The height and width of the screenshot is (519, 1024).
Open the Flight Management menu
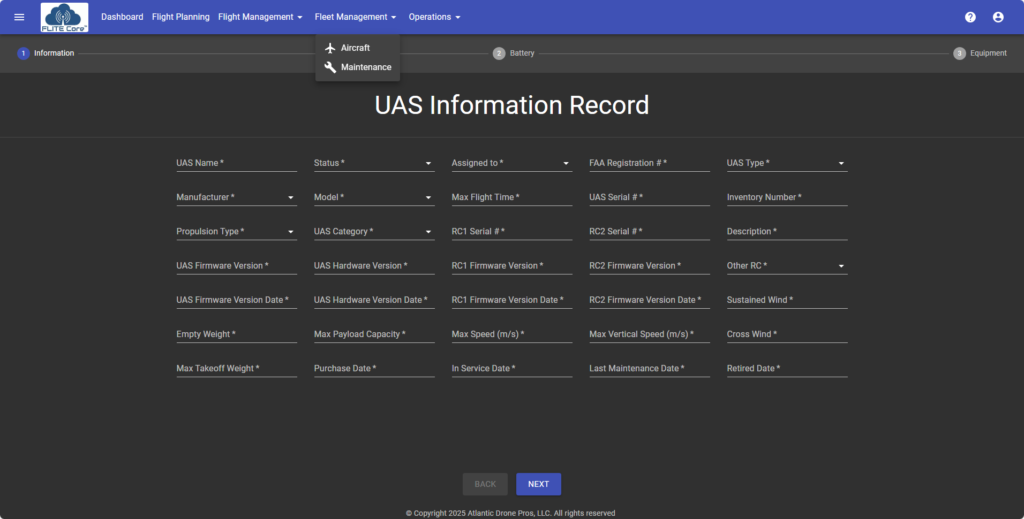pyautogui.click(x=260, y=17)
